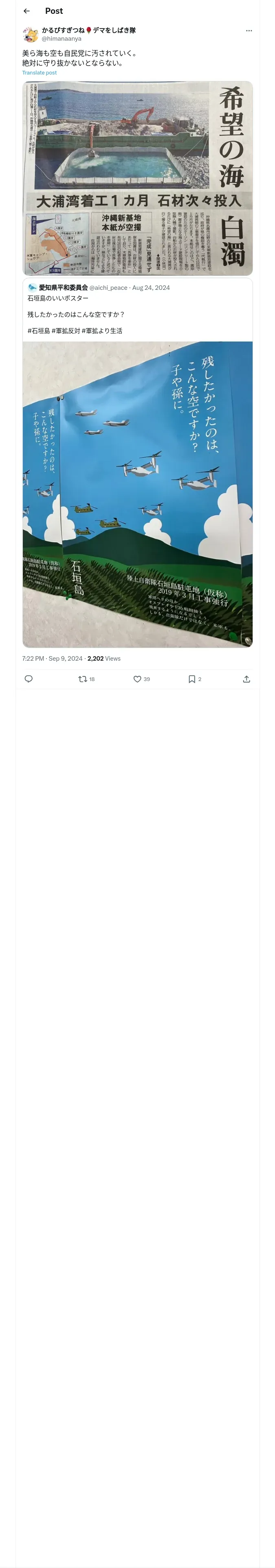275x1568 pixels.
Task: Click the reply speech bubble icon
Action: [29, 679]
